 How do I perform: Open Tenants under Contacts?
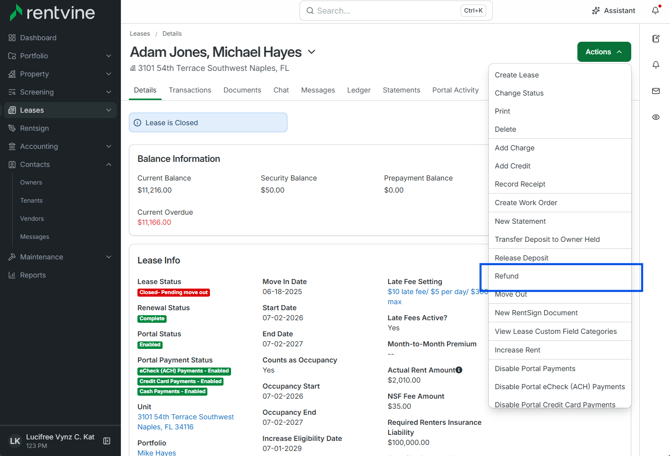pyautogui.click(x=31, y=200)
